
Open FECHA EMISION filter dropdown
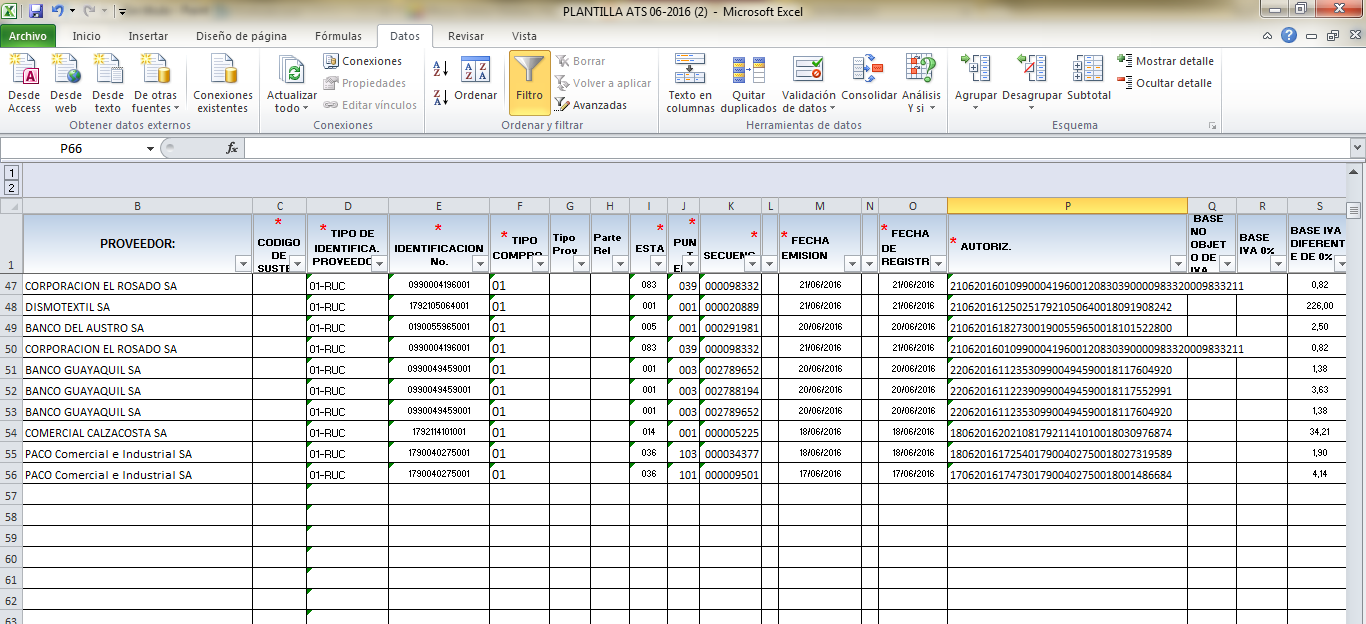(x=851, y=264)
